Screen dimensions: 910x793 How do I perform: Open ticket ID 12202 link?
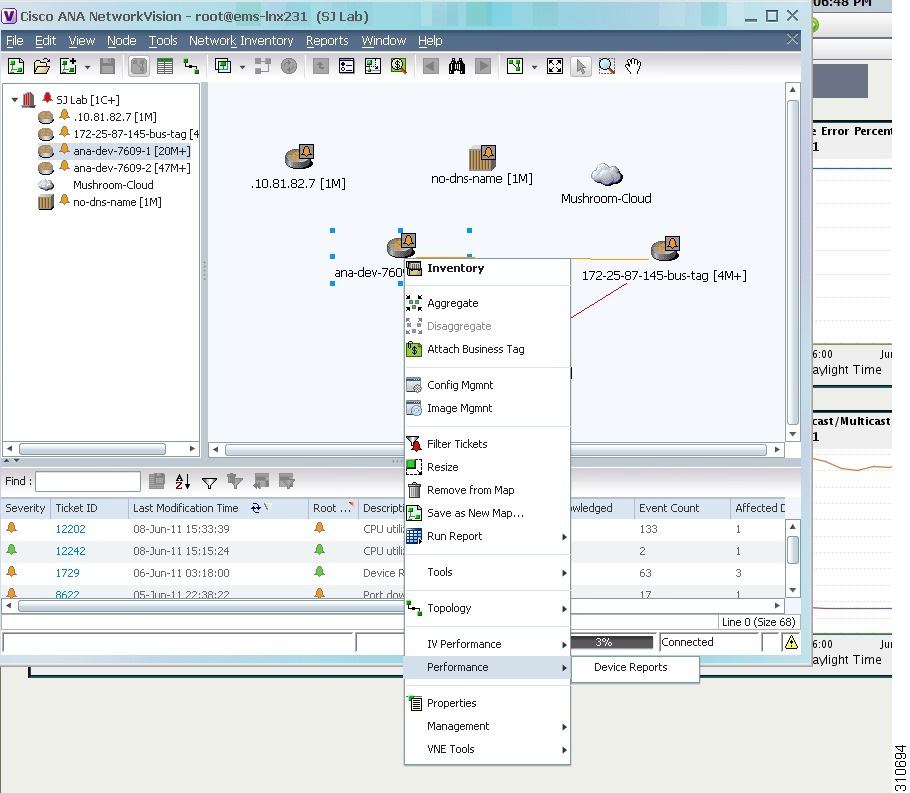70,529
